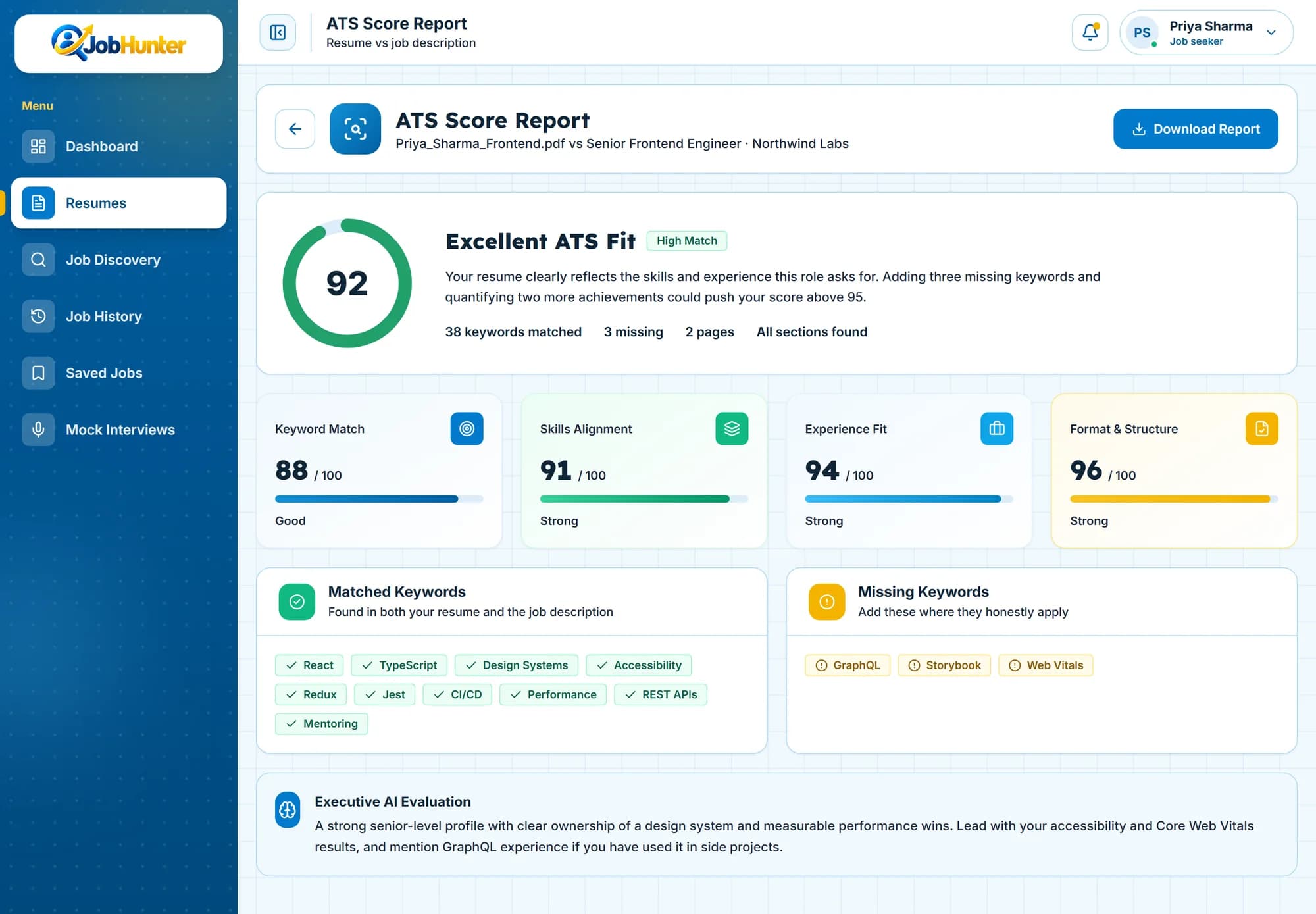
Task: Click the Format & Structure progress bar
Action: point(1174,499)
